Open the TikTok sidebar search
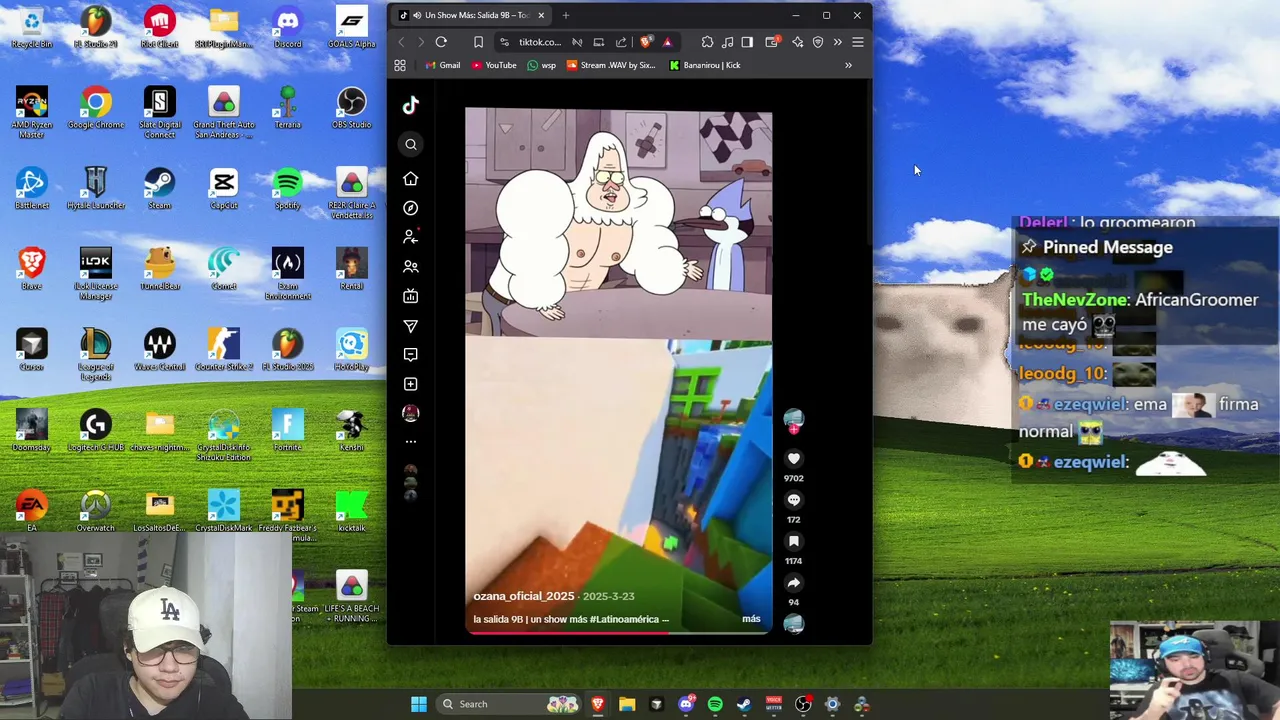The image size is (1280, 720). pyautogui.click(x=410, y=144)
